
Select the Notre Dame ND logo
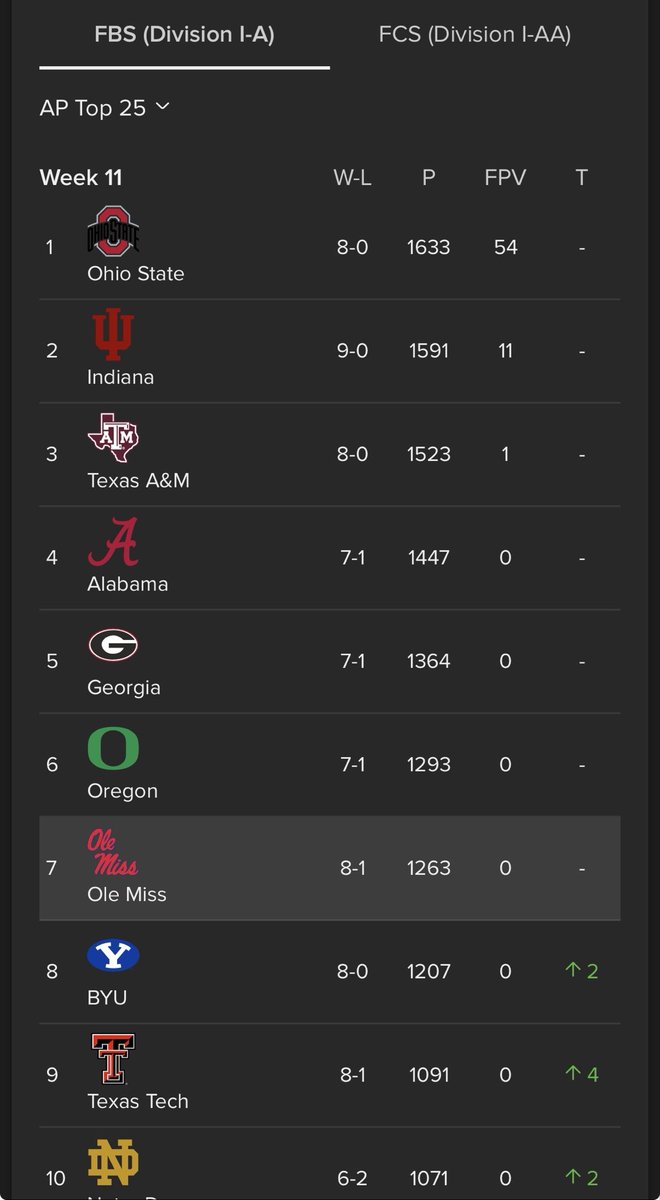point(113,1163)
